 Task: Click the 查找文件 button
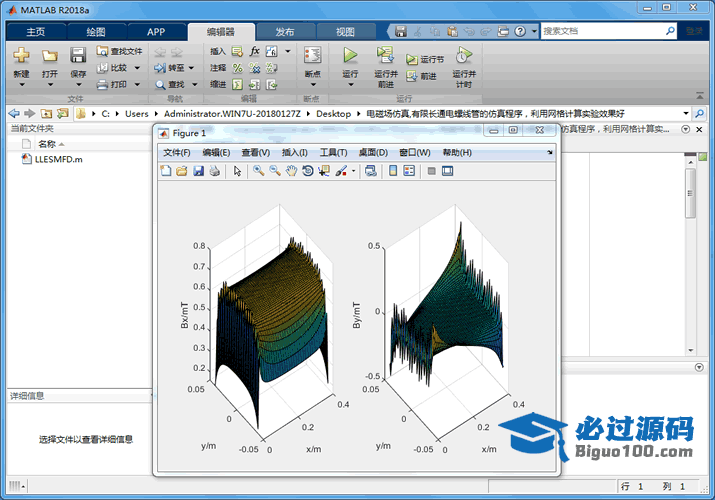(119, 51)
